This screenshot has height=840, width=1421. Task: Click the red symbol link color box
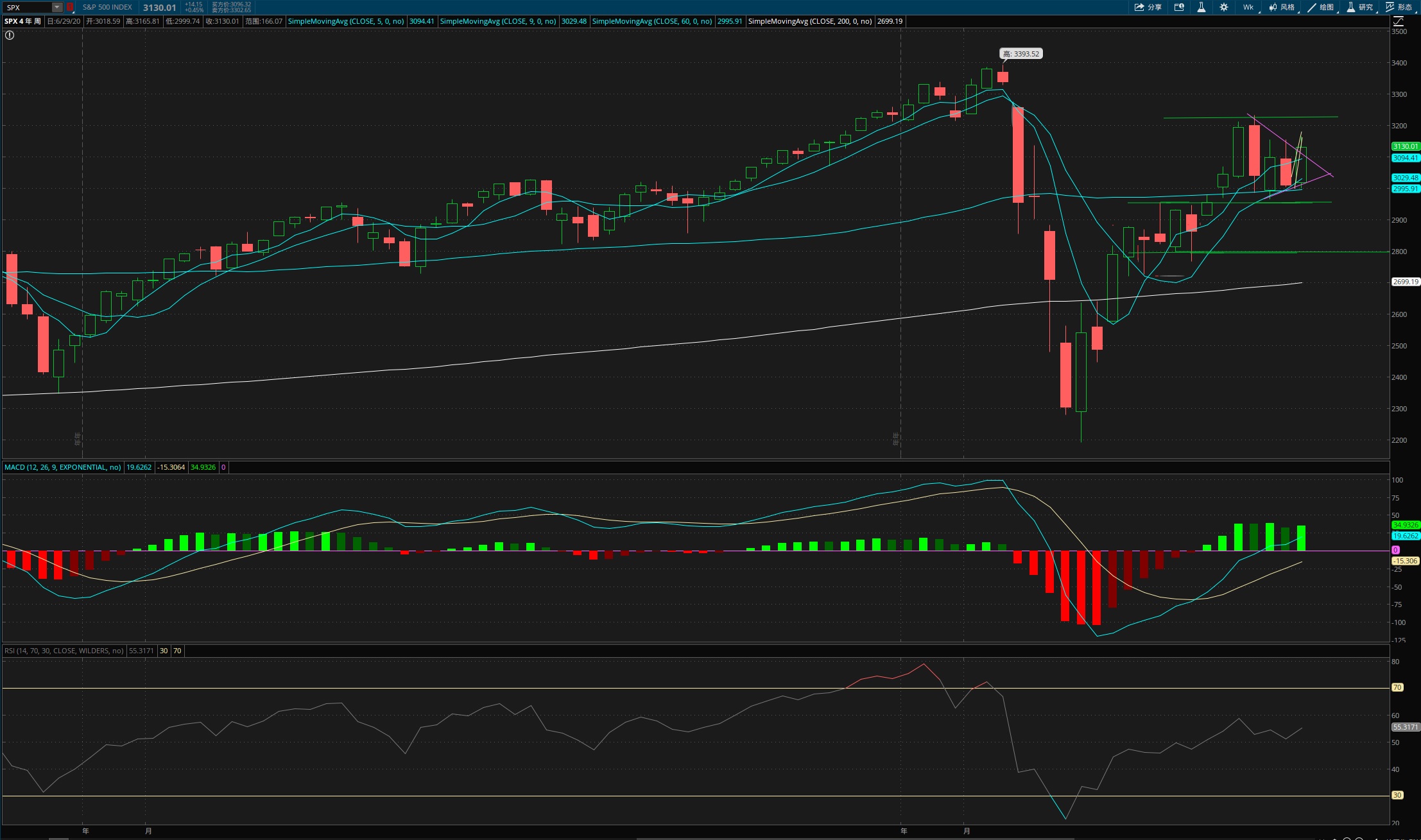click(x=70, y=8)
